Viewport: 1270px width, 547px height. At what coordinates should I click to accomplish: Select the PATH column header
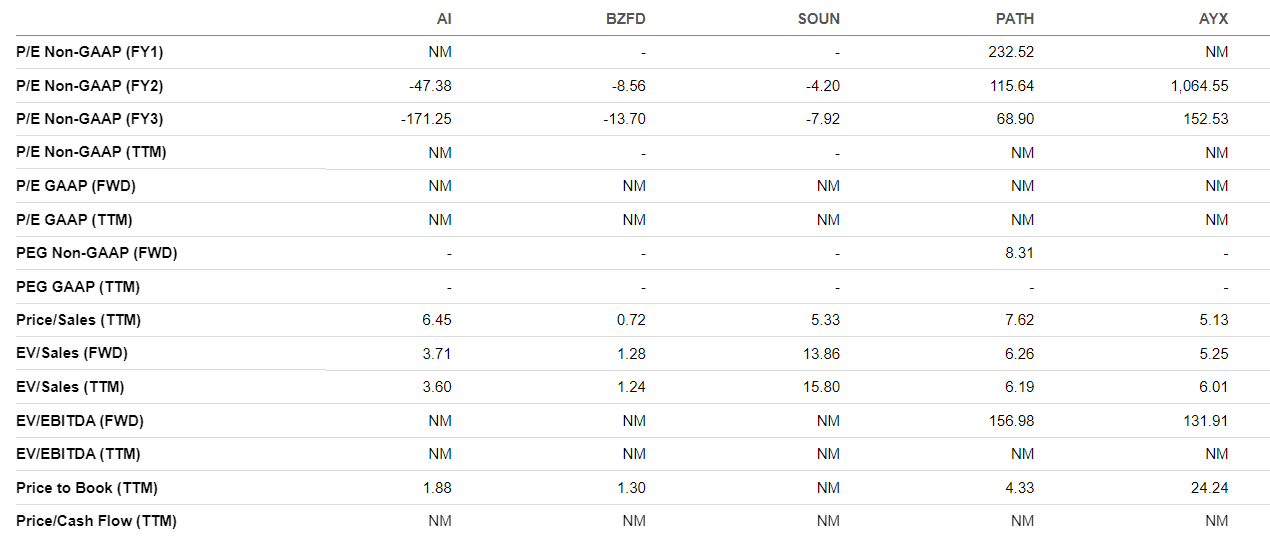point(1016,19)
